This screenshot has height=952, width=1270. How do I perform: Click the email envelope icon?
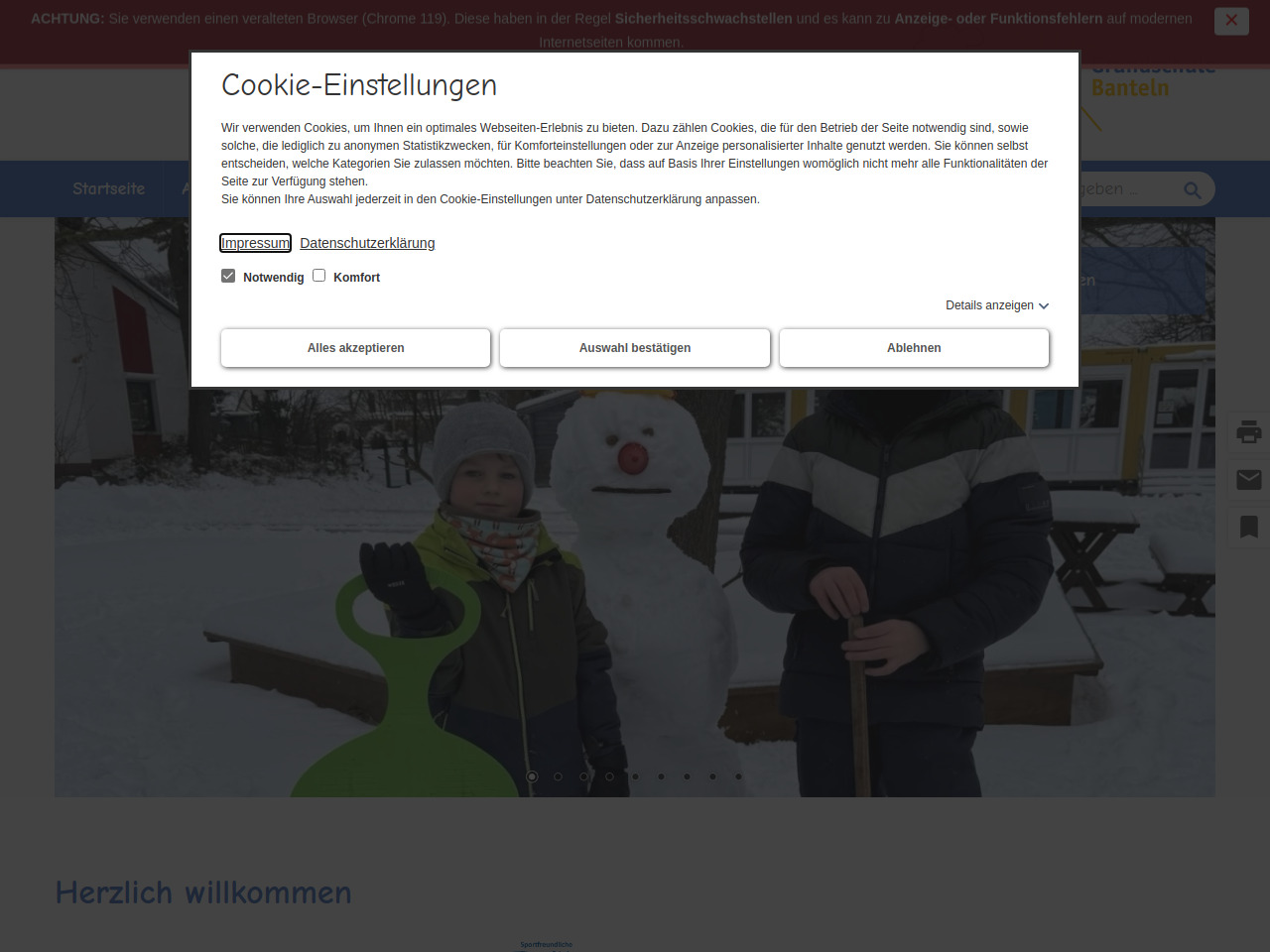pos(1249,480)
